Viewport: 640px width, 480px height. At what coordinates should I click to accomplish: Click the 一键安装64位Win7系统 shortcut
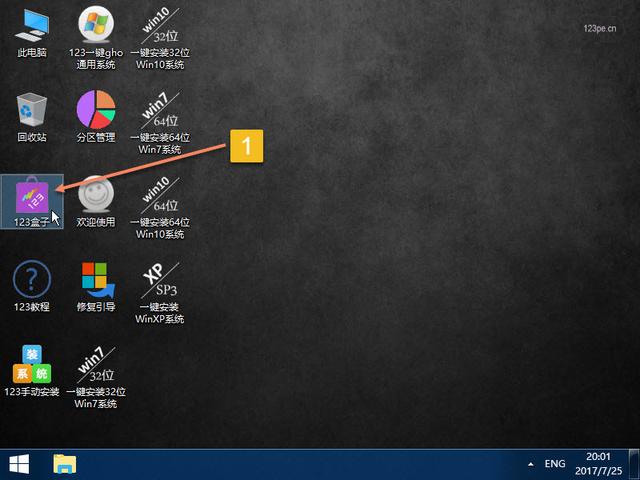coord(160,122)
